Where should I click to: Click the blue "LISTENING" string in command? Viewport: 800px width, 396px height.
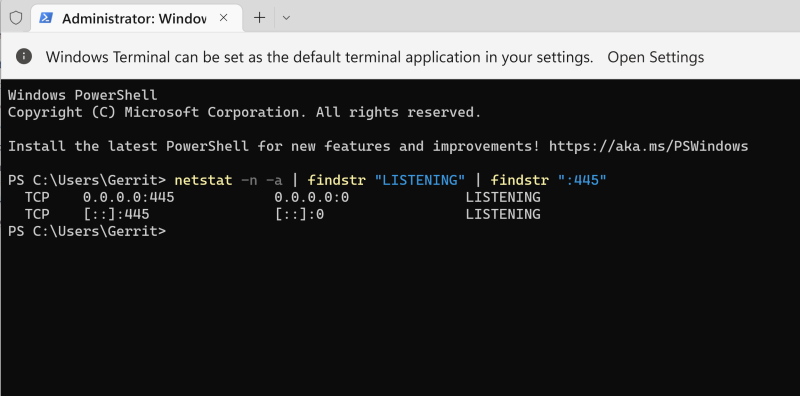[x=420, y=180]
